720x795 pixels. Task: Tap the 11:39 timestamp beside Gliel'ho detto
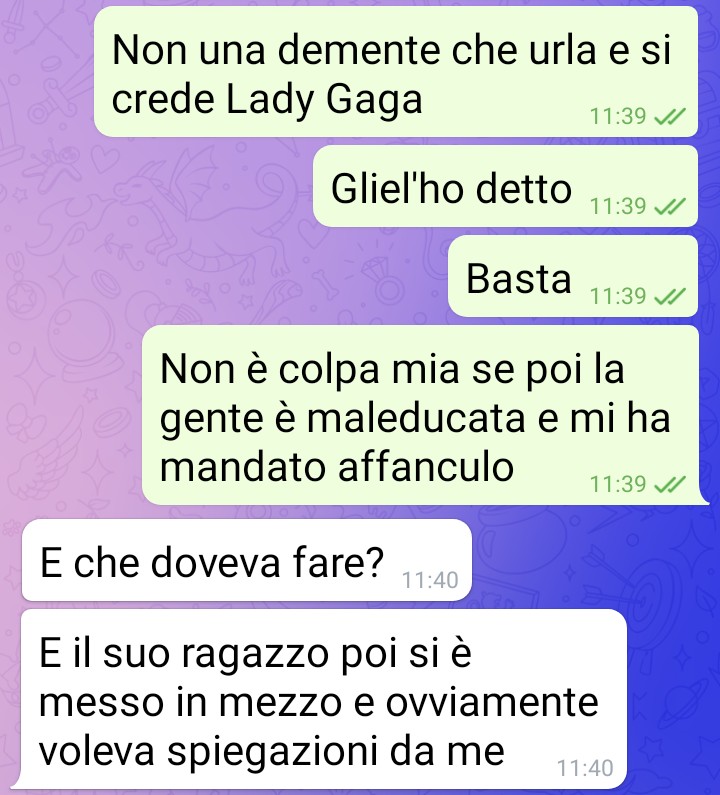coord(618,206)
